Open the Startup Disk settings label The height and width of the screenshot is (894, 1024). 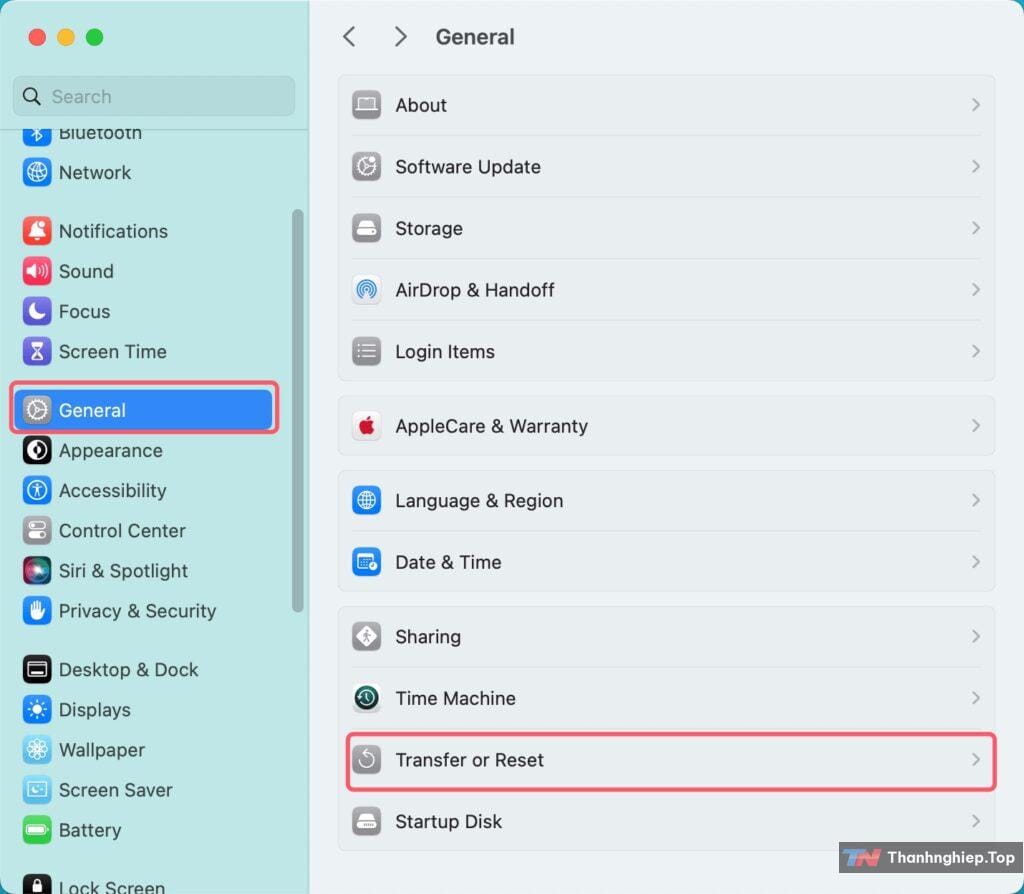(449, 822)
